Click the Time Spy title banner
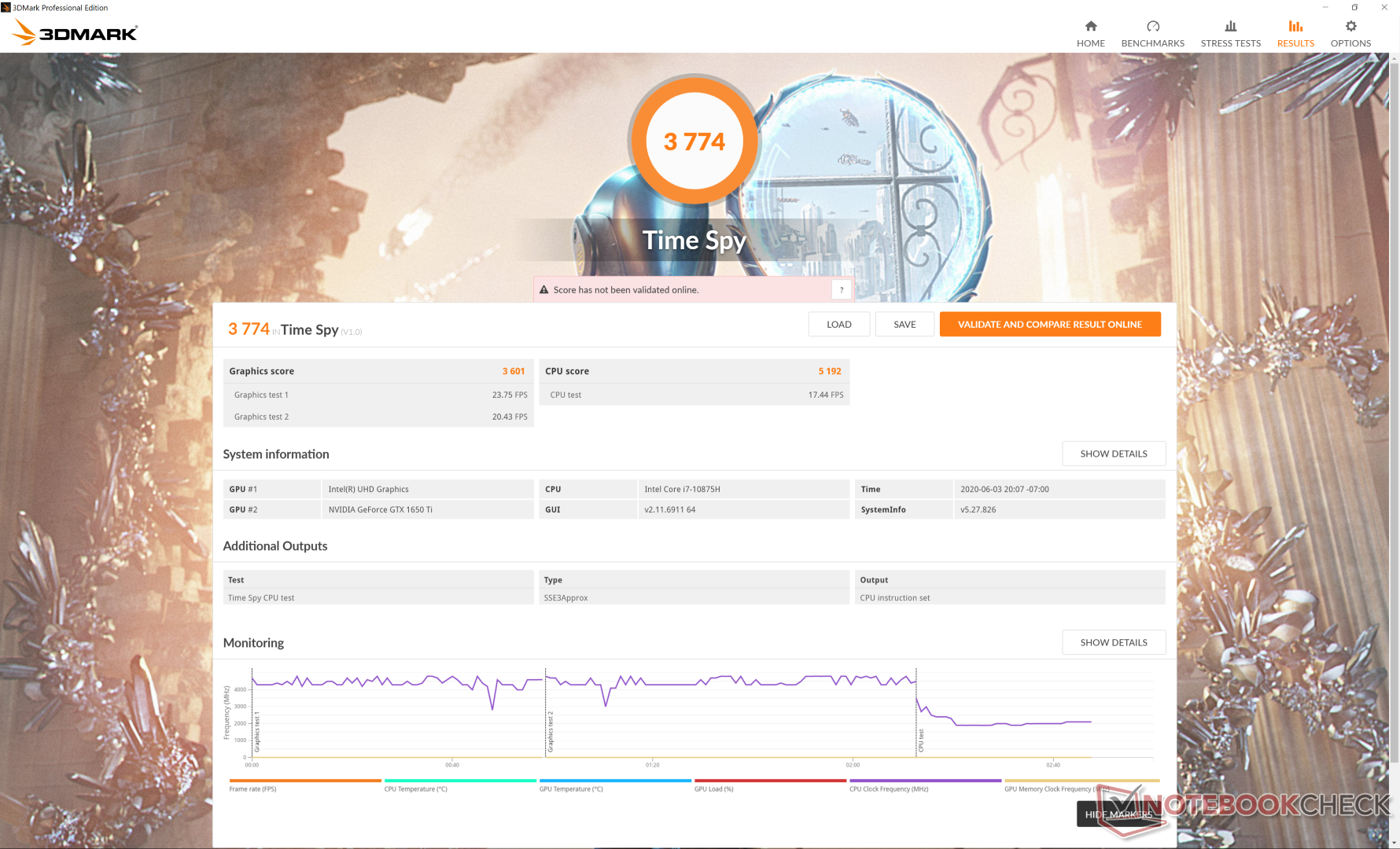1400x849 pixels. point(694,240)
